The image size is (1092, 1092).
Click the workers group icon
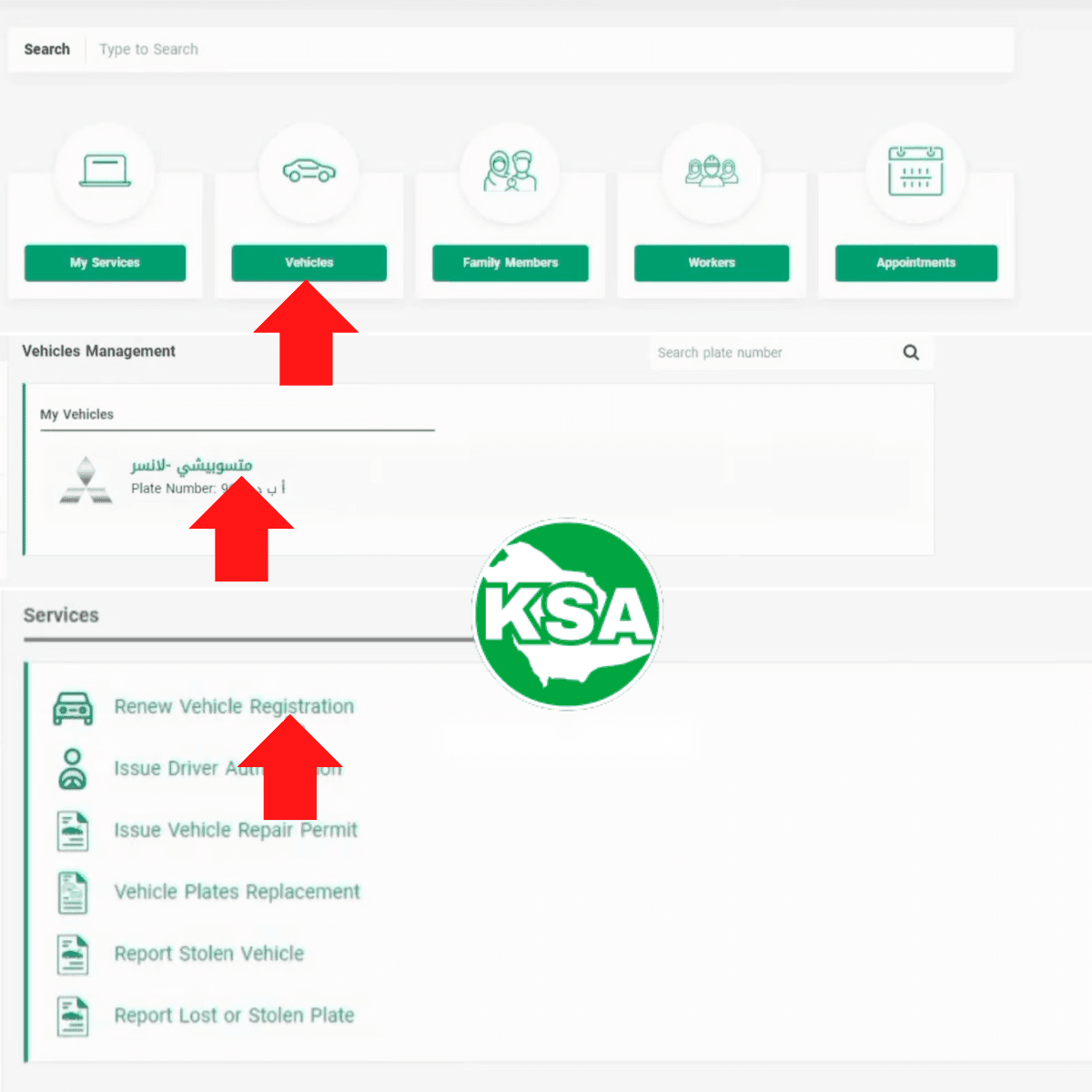(712, 171)
